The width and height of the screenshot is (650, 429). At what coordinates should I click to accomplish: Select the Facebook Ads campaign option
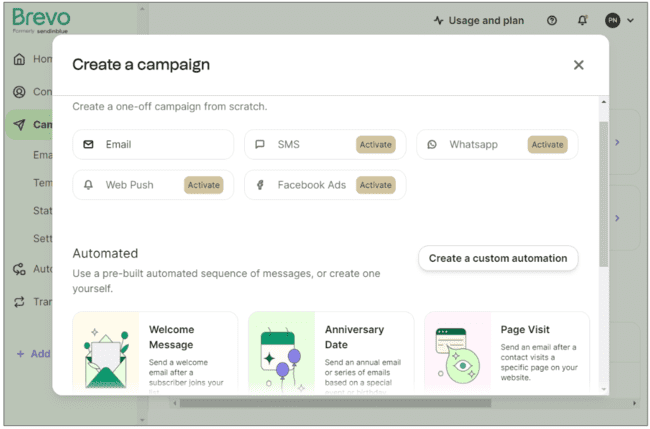click(325, 185)
